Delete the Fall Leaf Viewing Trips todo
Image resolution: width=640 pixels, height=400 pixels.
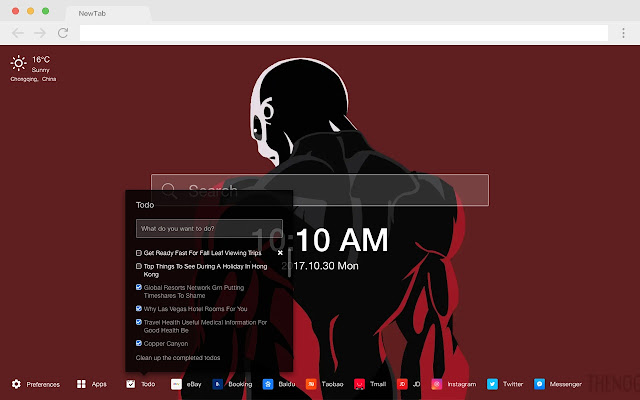[x=280, y=253]
